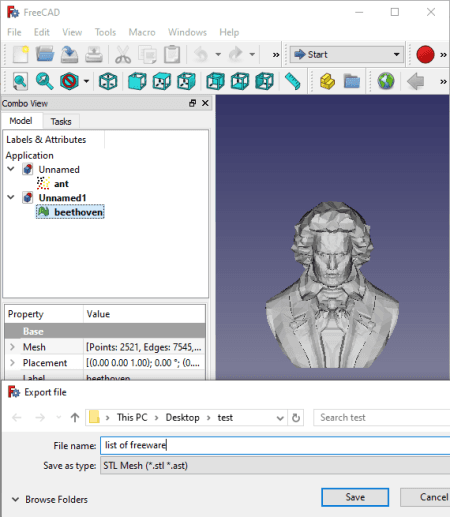Show more file toolbar items chevron
This screenshot has height=517, width=450.
tap(276, 55)
